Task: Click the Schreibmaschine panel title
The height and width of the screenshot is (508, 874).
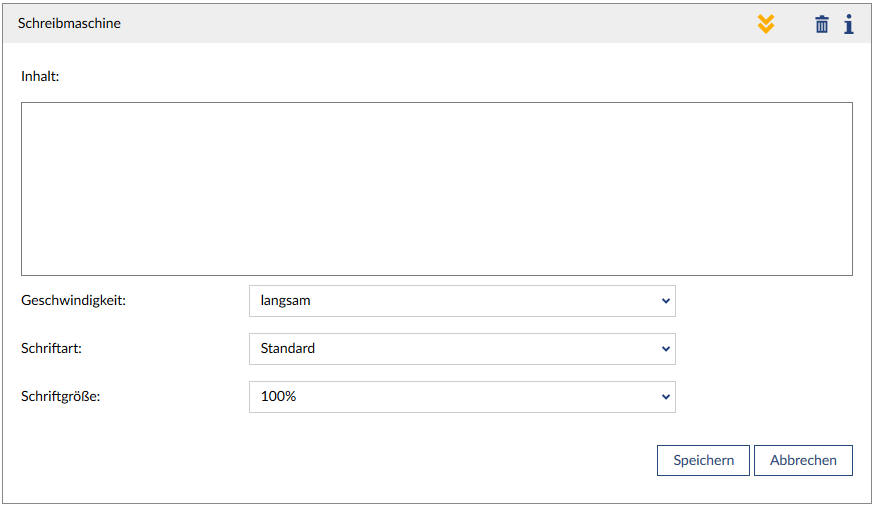Action: (69, 23)
